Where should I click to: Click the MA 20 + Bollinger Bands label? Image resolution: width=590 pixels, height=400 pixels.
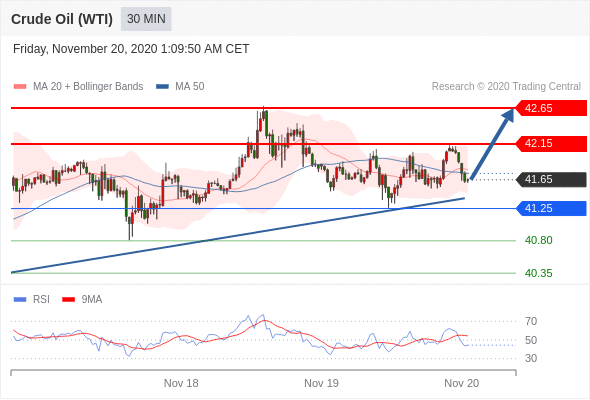pyautogui.click(x=88, y=87)
